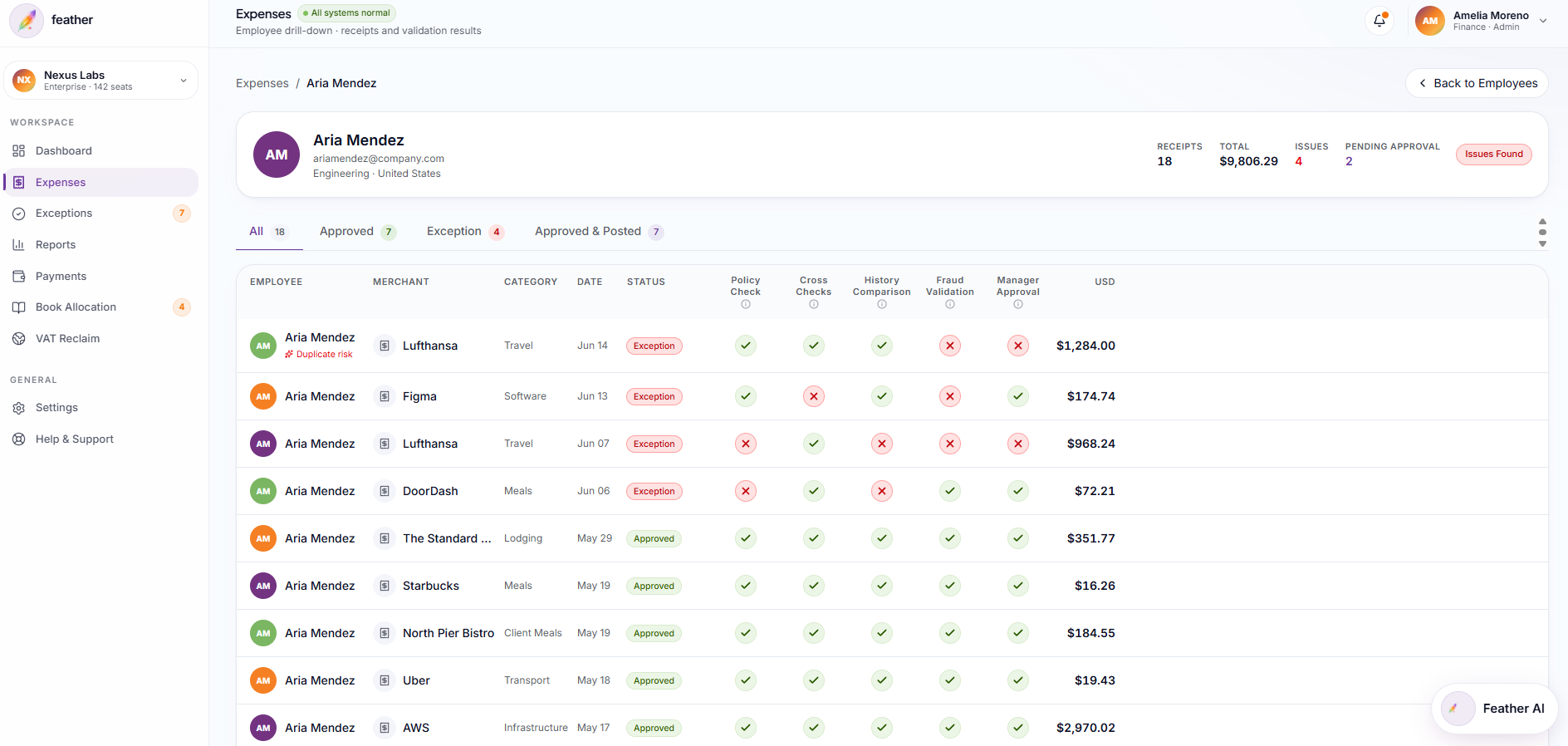The height and width of the screenshot is (746, 1568).
Task: Click the Book Allocation icon
Action: click(18, 307)
